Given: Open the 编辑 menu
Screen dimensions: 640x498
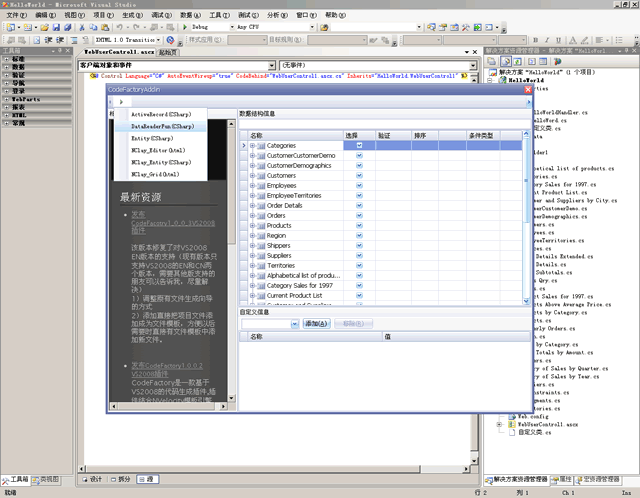Looking at the screenshot, I should coord(45,15).
